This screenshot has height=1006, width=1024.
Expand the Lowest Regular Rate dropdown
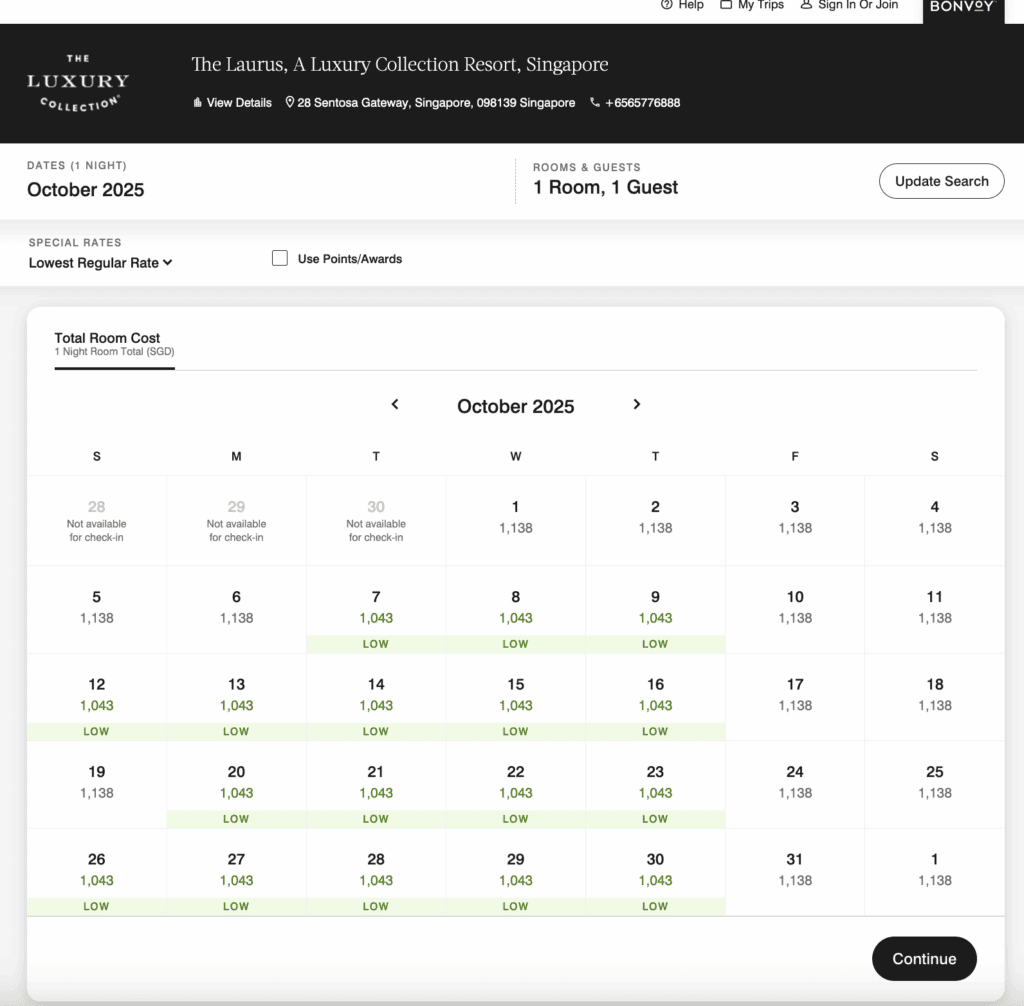(x=100, y=263)
